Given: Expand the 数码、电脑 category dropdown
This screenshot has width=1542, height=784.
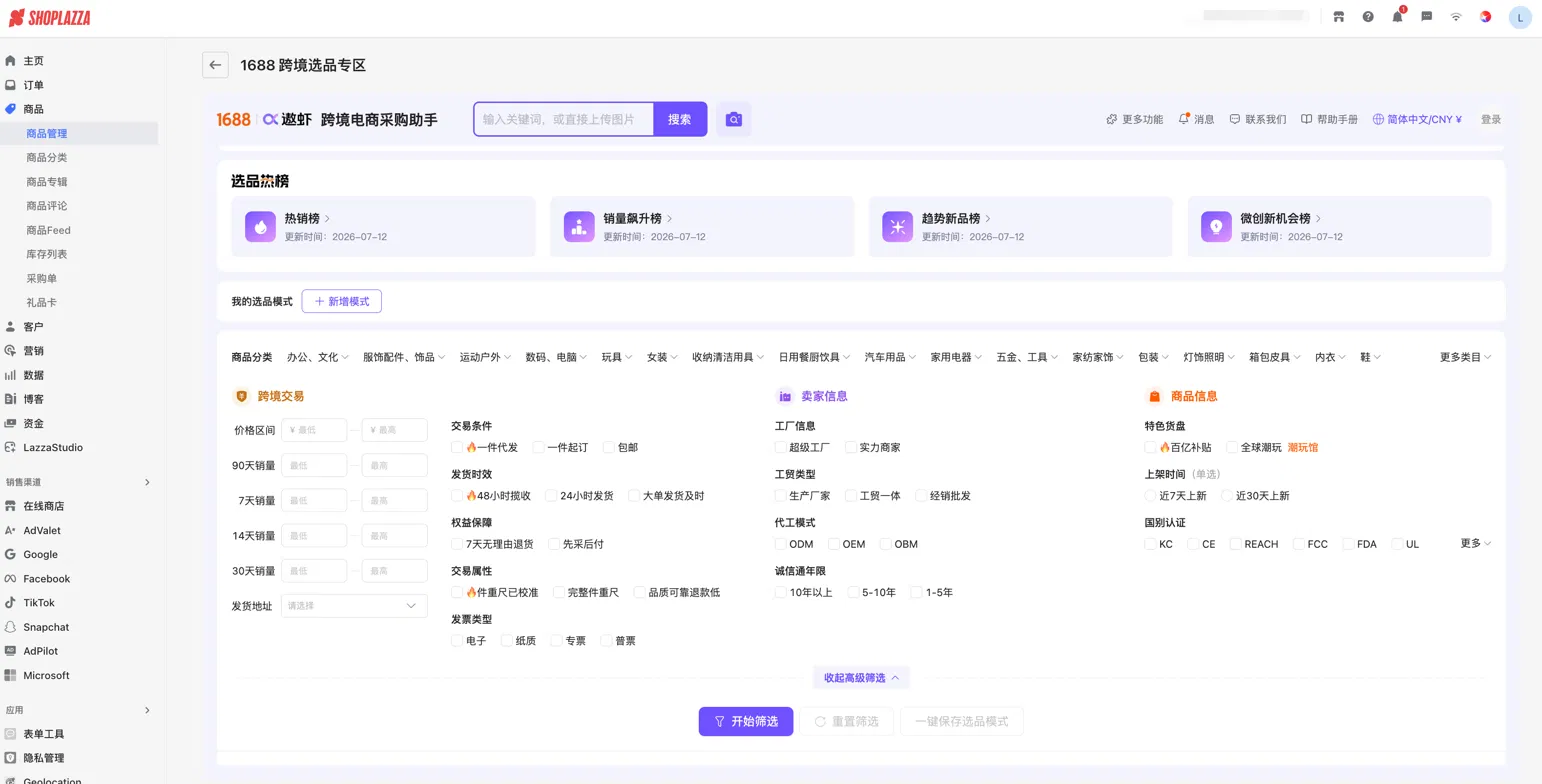Looking at the screenshot, I should [557, 357].
